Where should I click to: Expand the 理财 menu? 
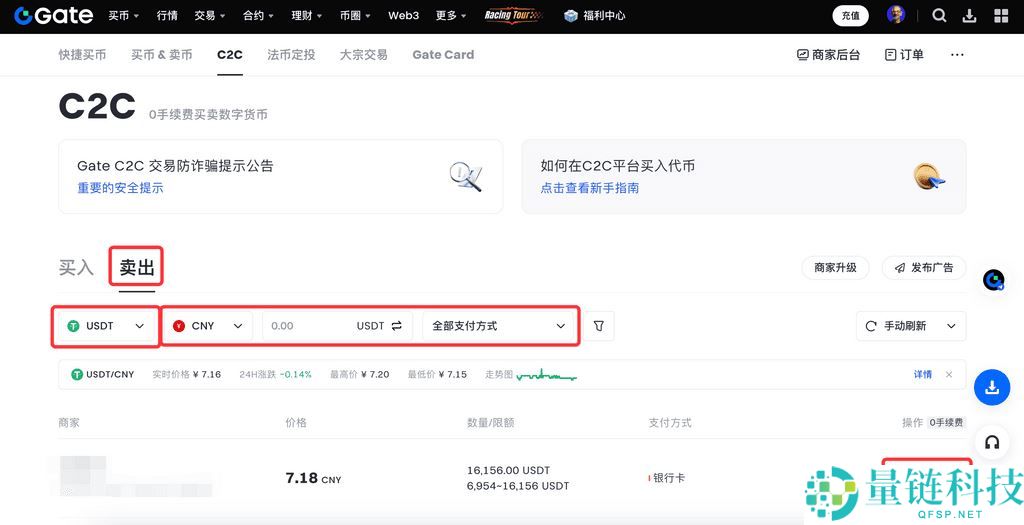pyautogui.click(x=306, y=16)
